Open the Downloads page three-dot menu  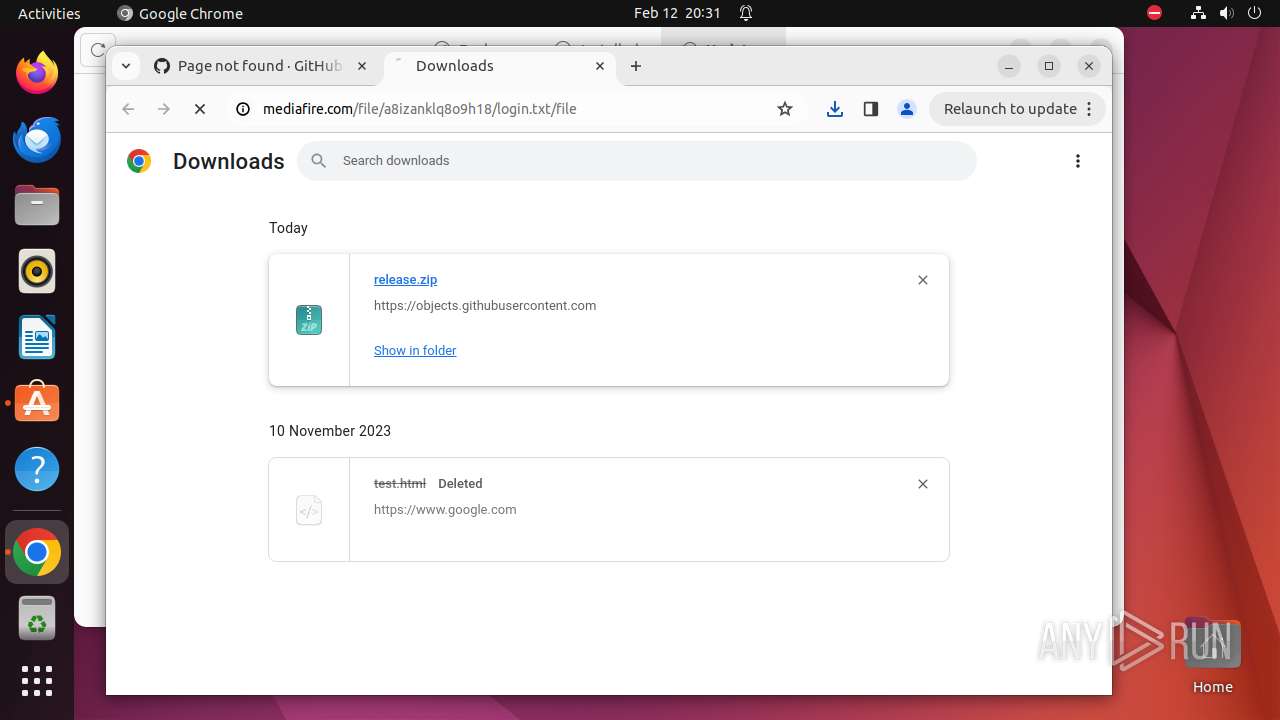click(1078, 161)
